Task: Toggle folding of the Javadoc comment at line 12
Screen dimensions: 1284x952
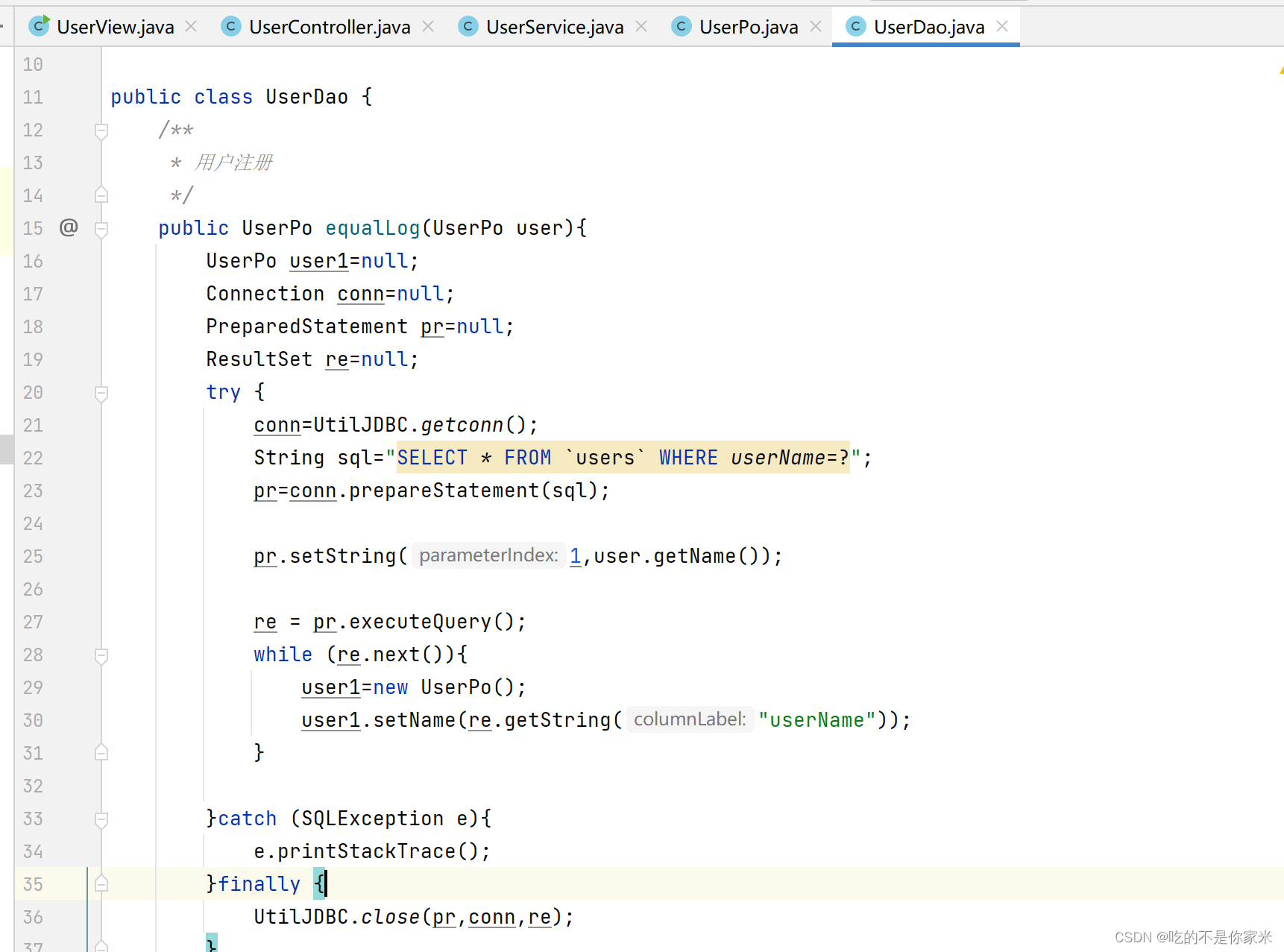Action: coord(101,130)
